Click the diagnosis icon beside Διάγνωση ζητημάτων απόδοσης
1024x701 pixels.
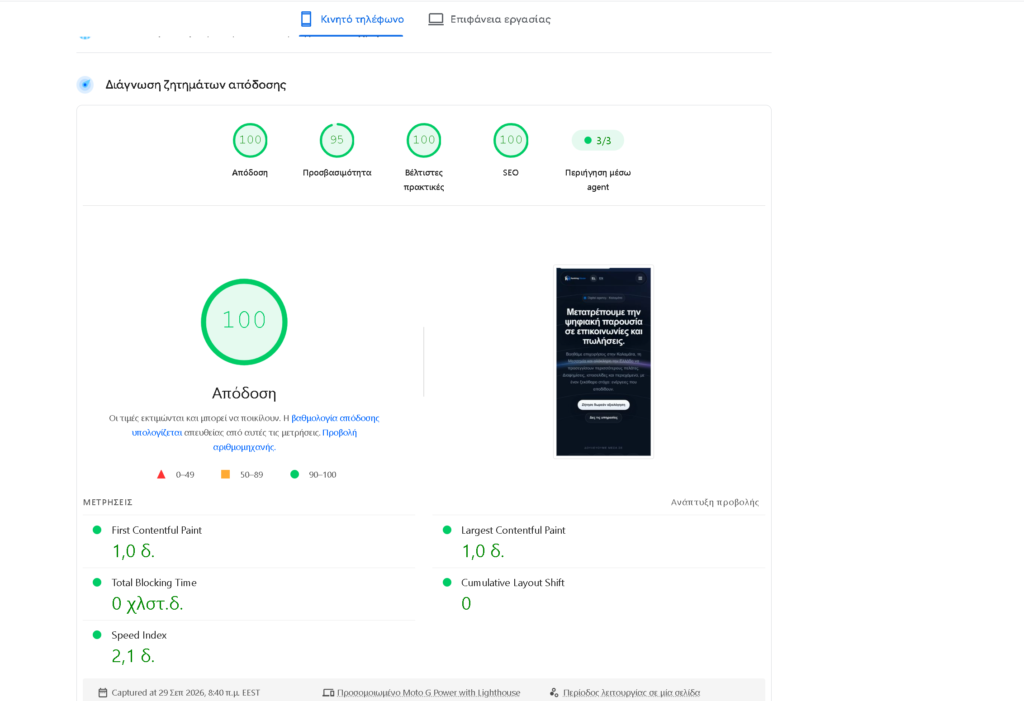pyautogui.click(x=85, y=84)
